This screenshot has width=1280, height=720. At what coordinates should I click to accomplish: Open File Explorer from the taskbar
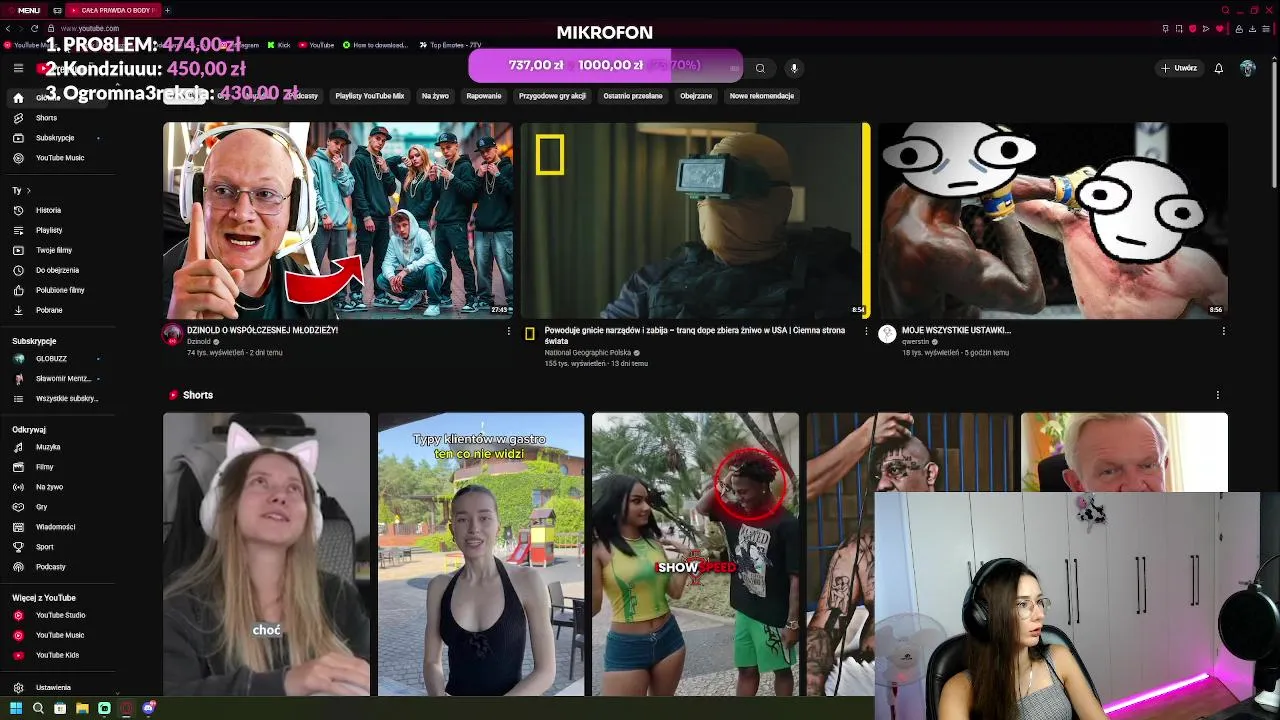[82, 708]
